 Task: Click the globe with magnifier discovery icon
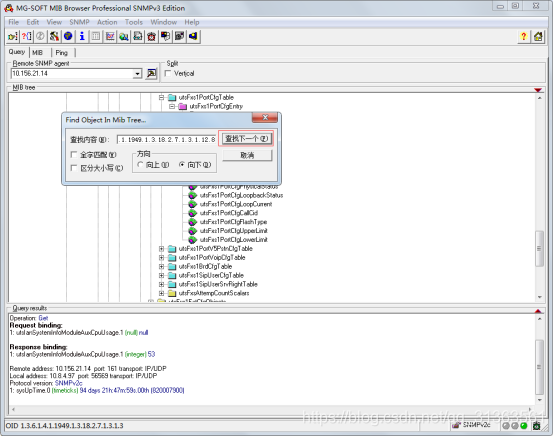click(x=124, y=36)
